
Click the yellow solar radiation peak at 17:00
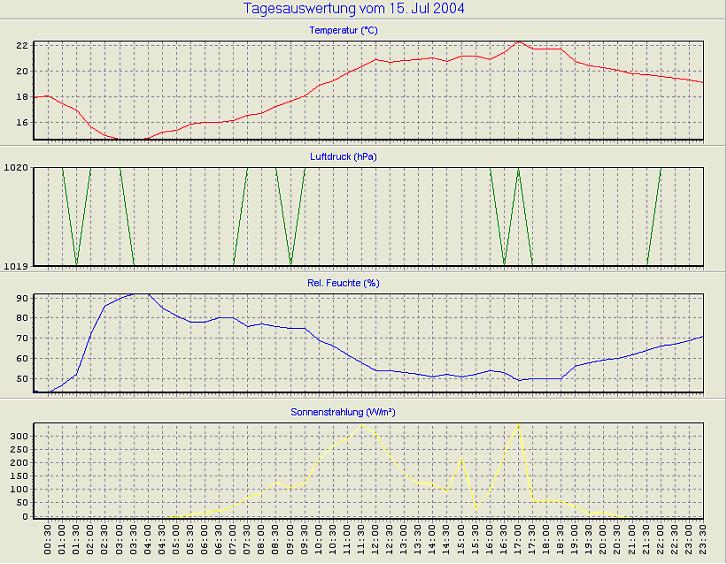518,424
